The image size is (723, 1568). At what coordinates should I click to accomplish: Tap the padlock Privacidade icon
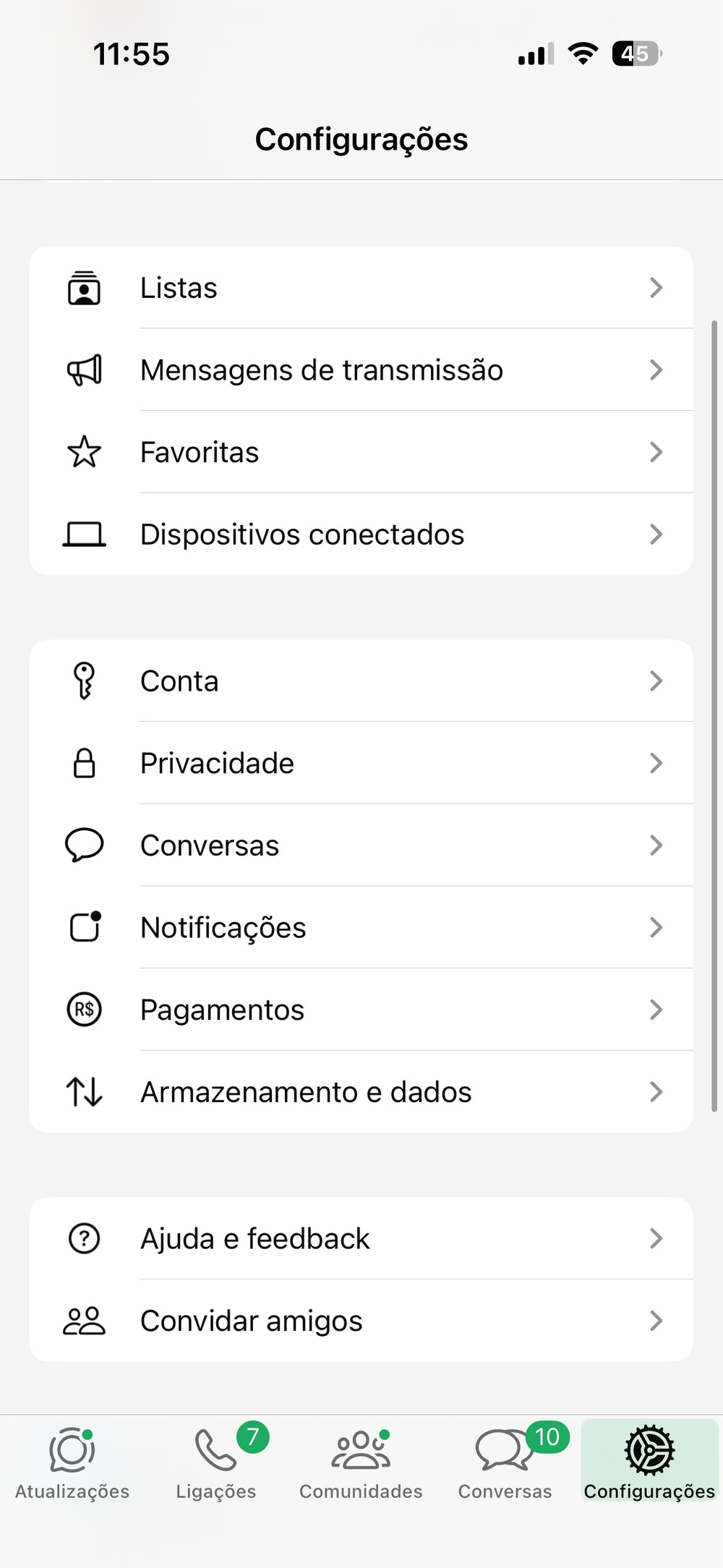tap(85, 763)
